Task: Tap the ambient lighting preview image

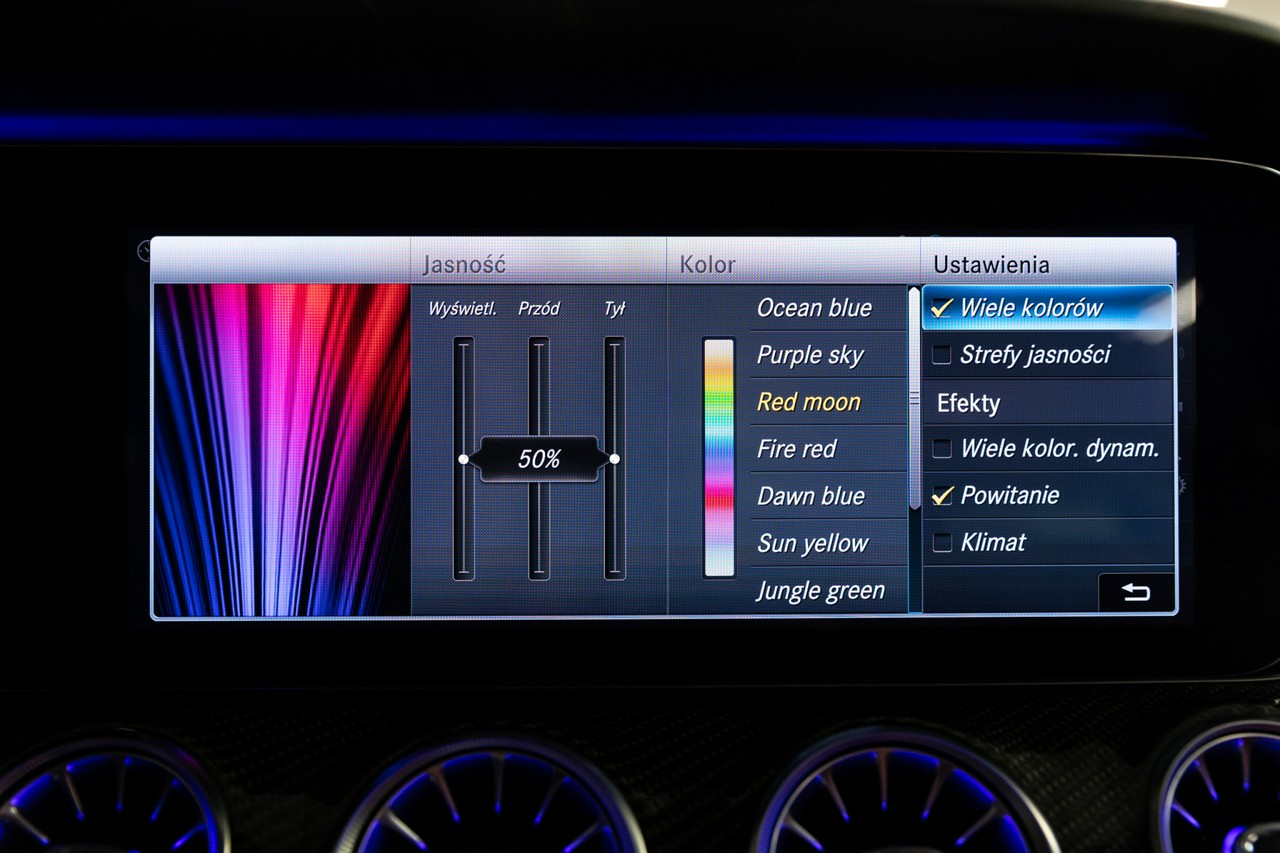Action: point(282,450)
